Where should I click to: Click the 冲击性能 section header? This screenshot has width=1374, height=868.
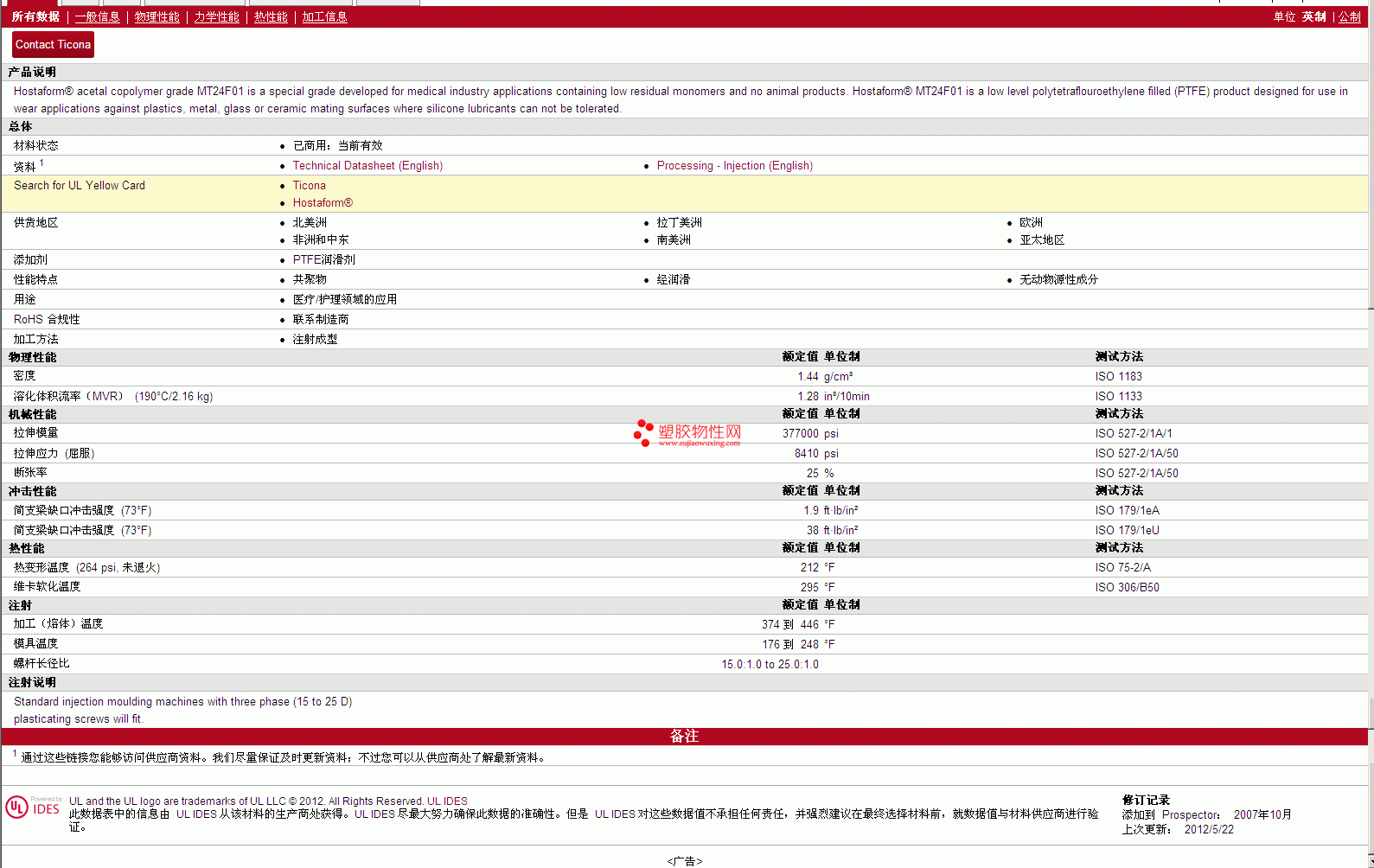click(32, 492)
